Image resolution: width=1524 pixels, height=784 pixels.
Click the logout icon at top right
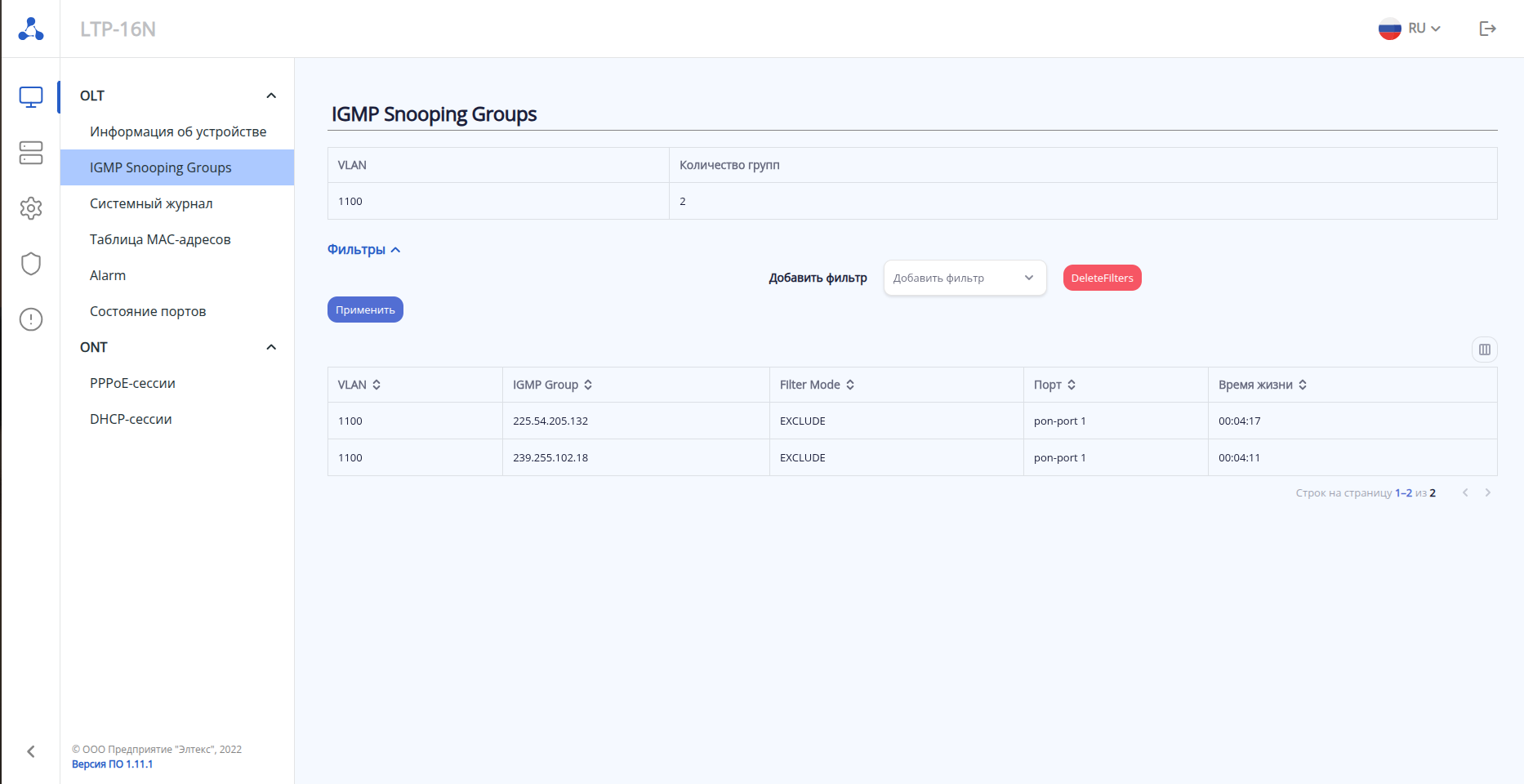click(x=1487, y=29)
